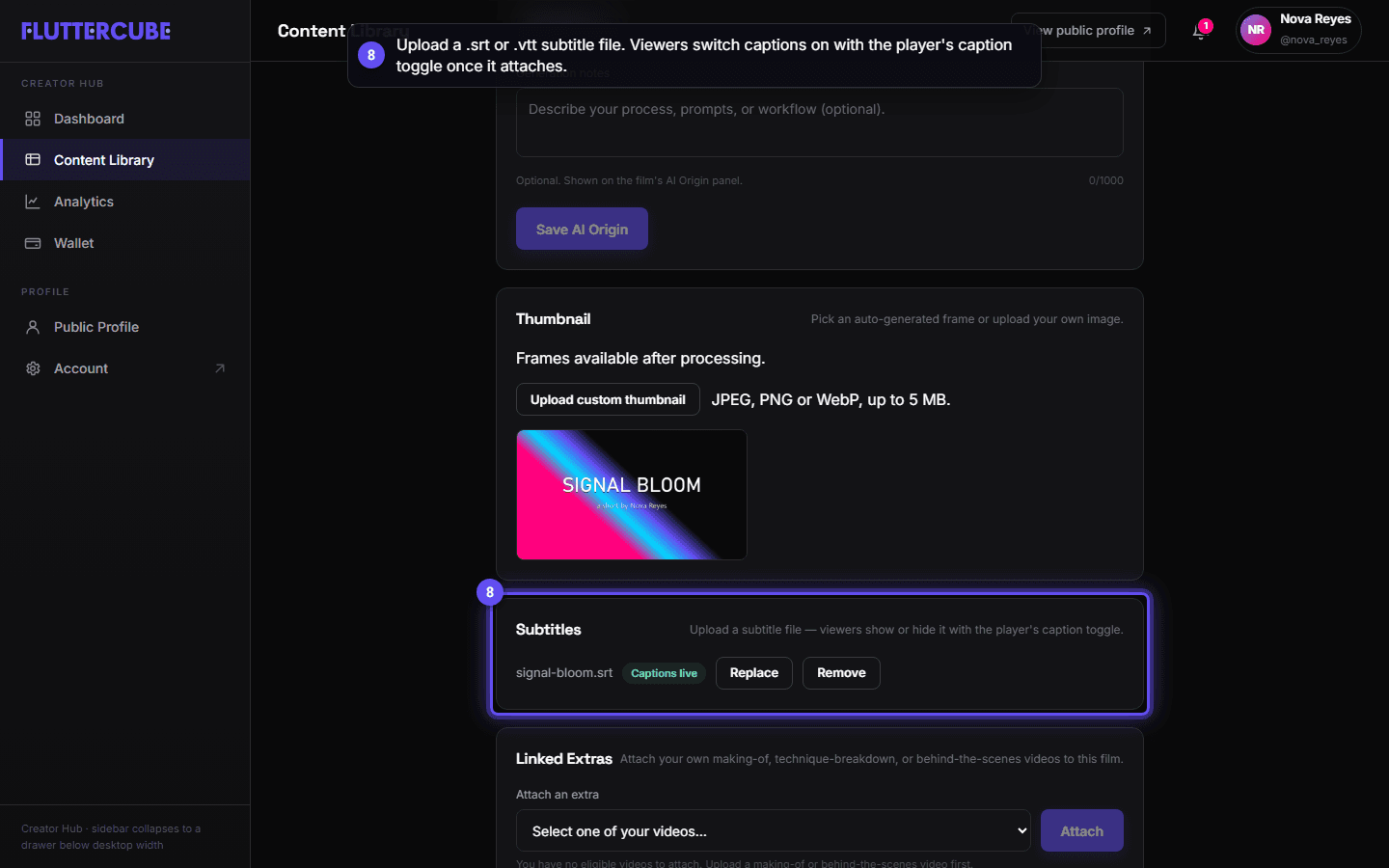The image size is (1389, 868).
Task: Click the Account external link arrow
Action: (220, 368)
